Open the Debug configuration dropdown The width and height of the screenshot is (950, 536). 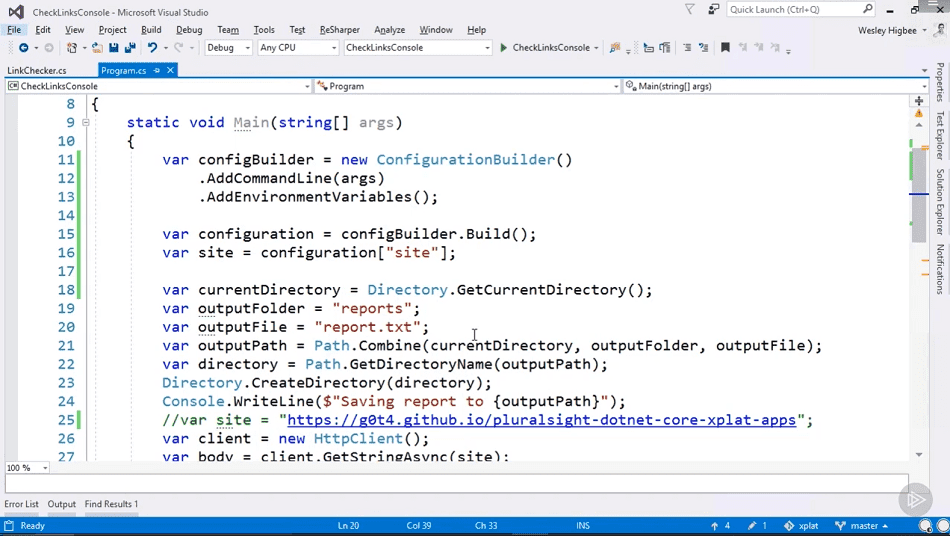[228, 48]
